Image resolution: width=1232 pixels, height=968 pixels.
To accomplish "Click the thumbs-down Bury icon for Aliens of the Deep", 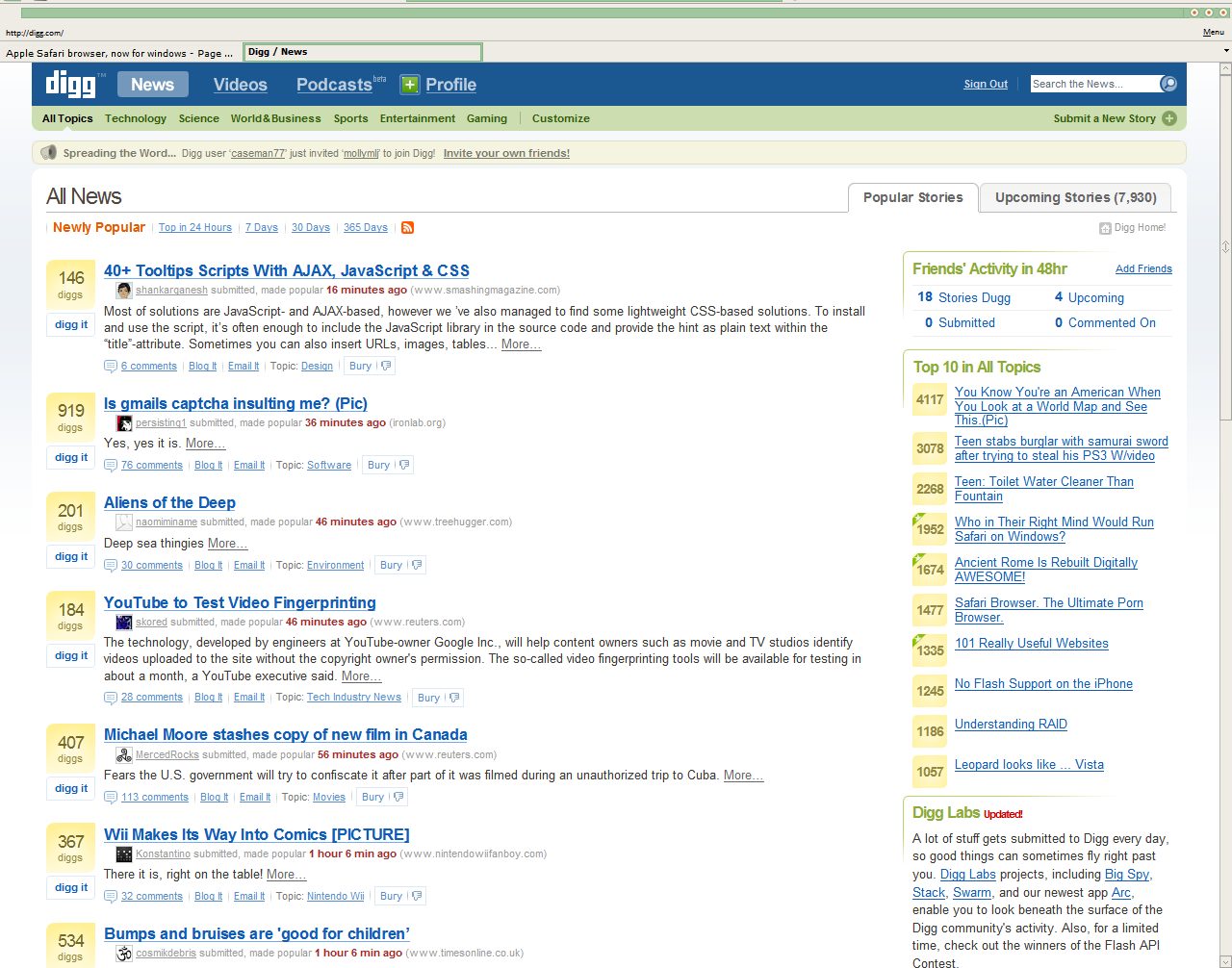I will [417, 565].
